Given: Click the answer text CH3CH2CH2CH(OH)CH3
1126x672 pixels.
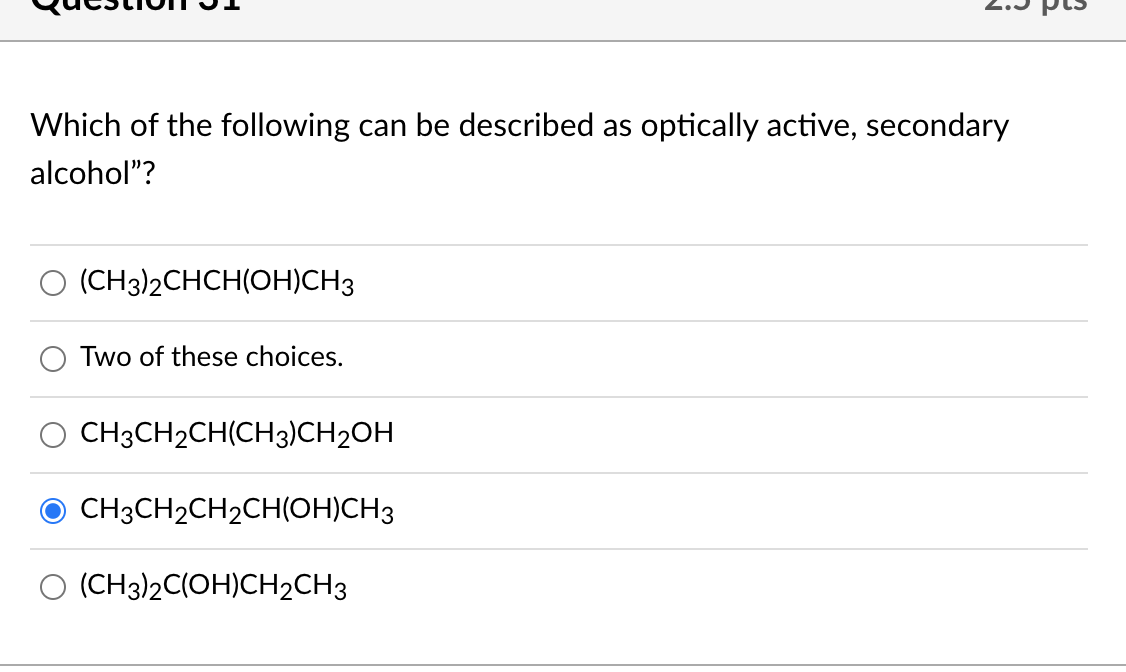Looking at the screenshot, I should (237, 510).
